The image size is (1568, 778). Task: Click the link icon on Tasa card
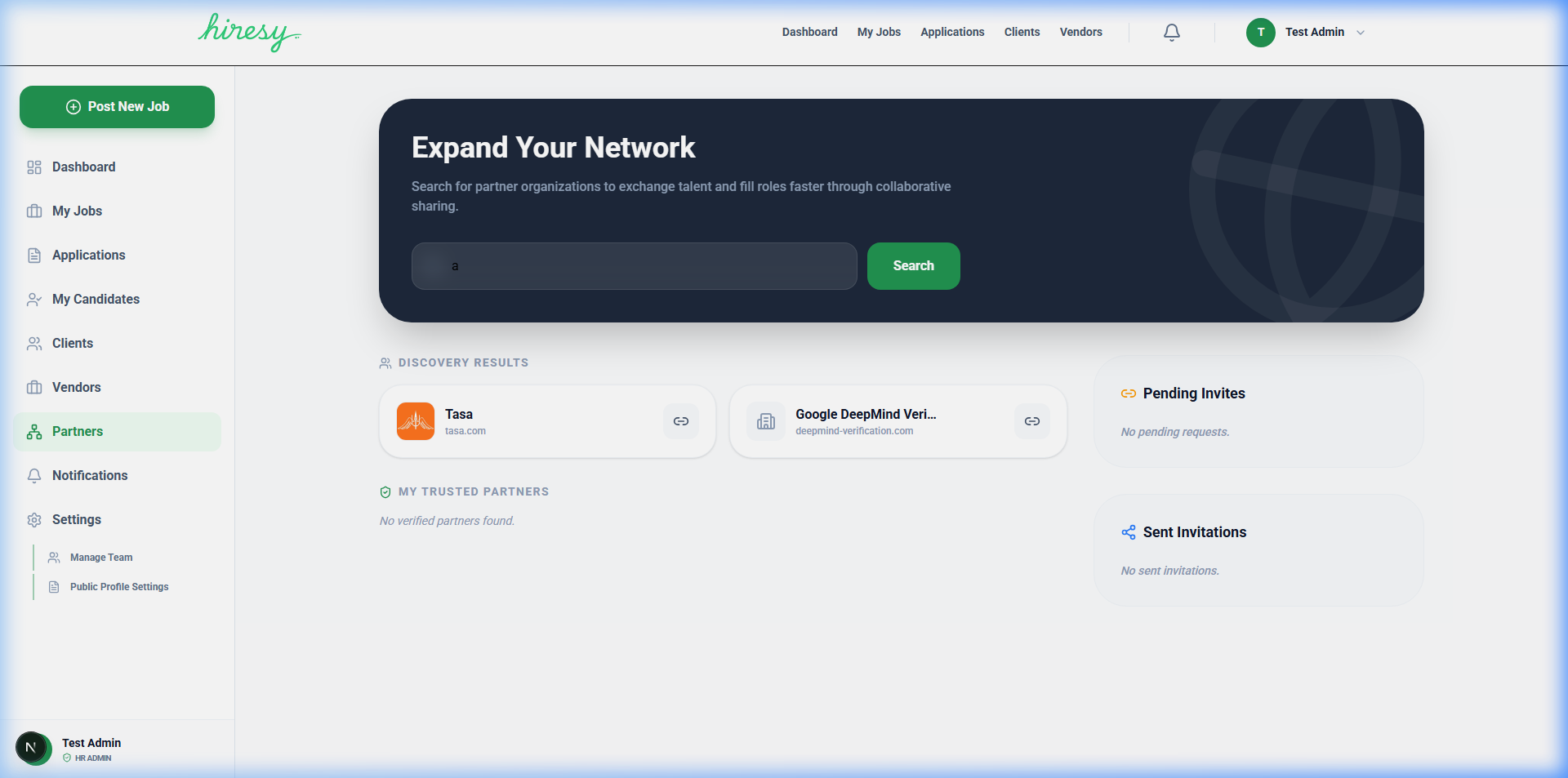point(681,421)
